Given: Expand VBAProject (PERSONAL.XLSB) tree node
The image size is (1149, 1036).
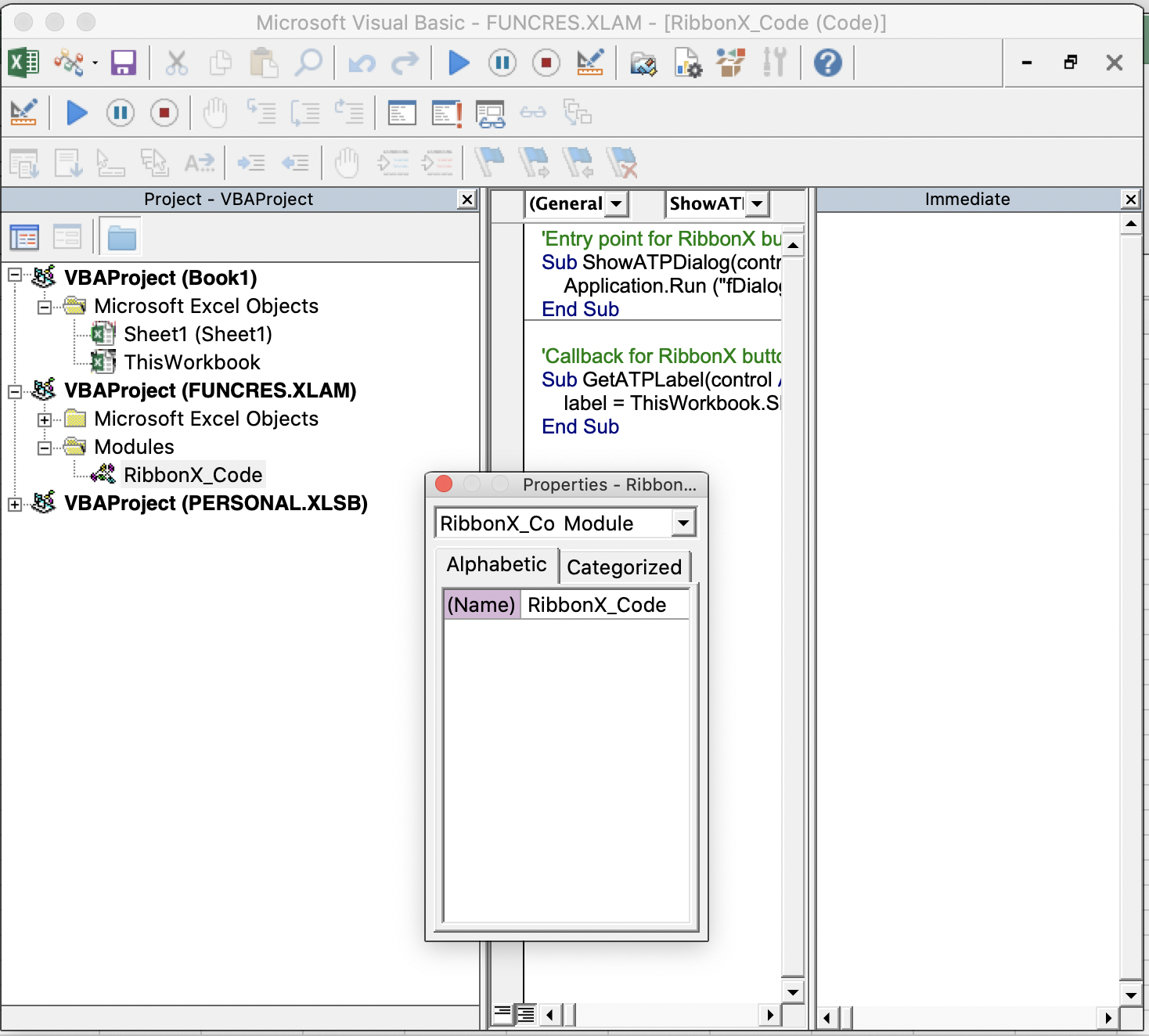Looking at the screenshot, I should tap(15, 504).
